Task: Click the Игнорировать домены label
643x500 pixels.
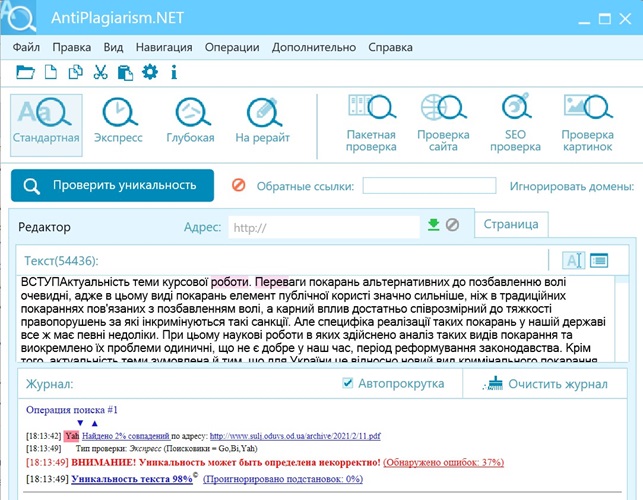Action: pyautogui.click(x=572, y=186)
